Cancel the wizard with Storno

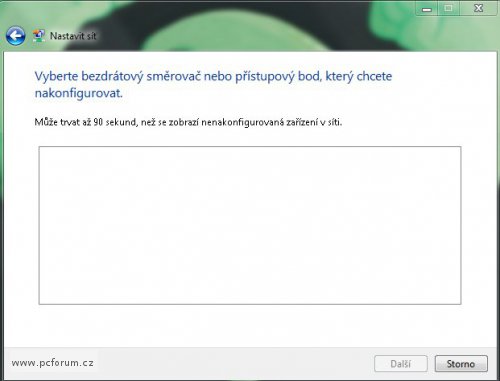(x=461, y=364)
